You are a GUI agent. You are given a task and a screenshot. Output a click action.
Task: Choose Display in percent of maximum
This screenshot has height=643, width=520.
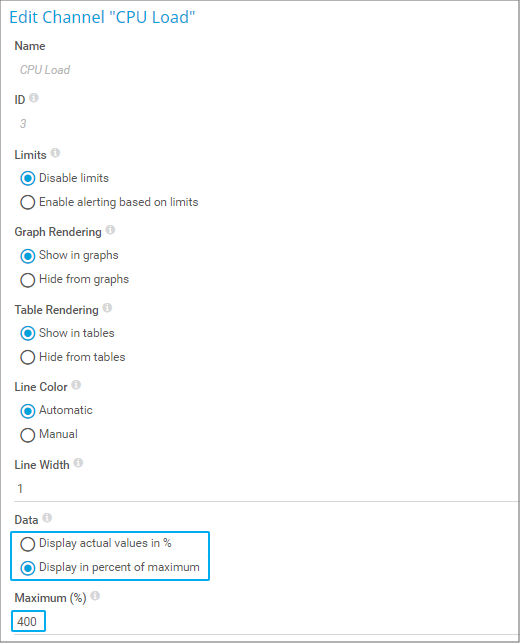click(27, 568)
